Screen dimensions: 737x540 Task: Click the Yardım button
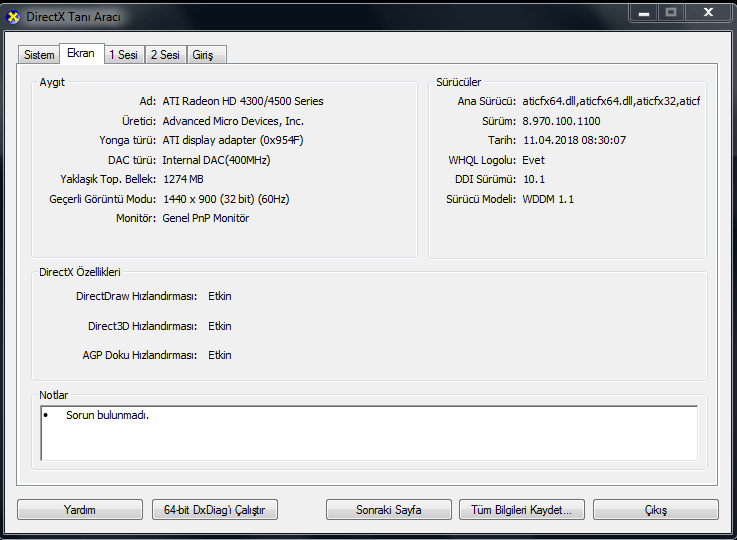[x=80, y=510]
